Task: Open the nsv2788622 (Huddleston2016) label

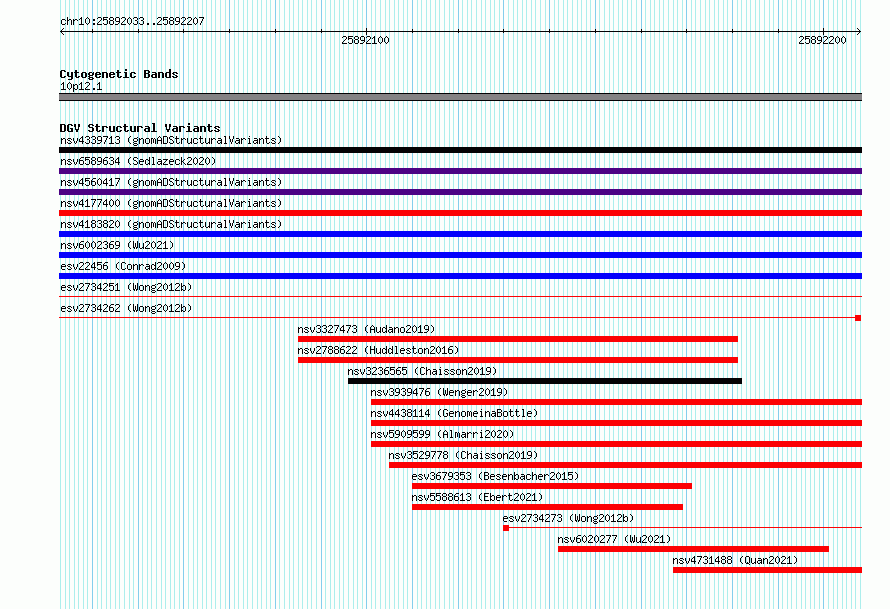Action: 378,350
